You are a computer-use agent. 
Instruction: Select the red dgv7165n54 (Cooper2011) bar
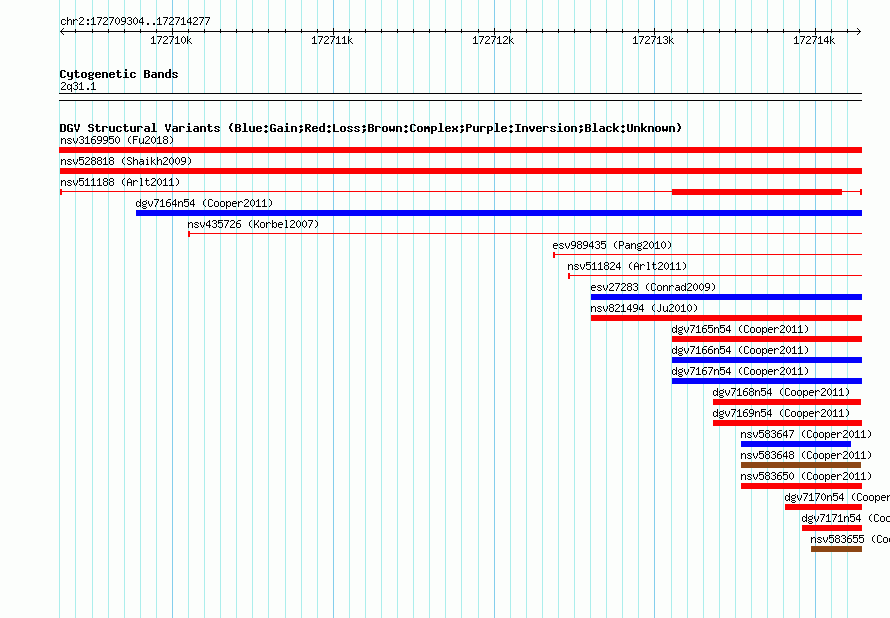tap(767, 339)
